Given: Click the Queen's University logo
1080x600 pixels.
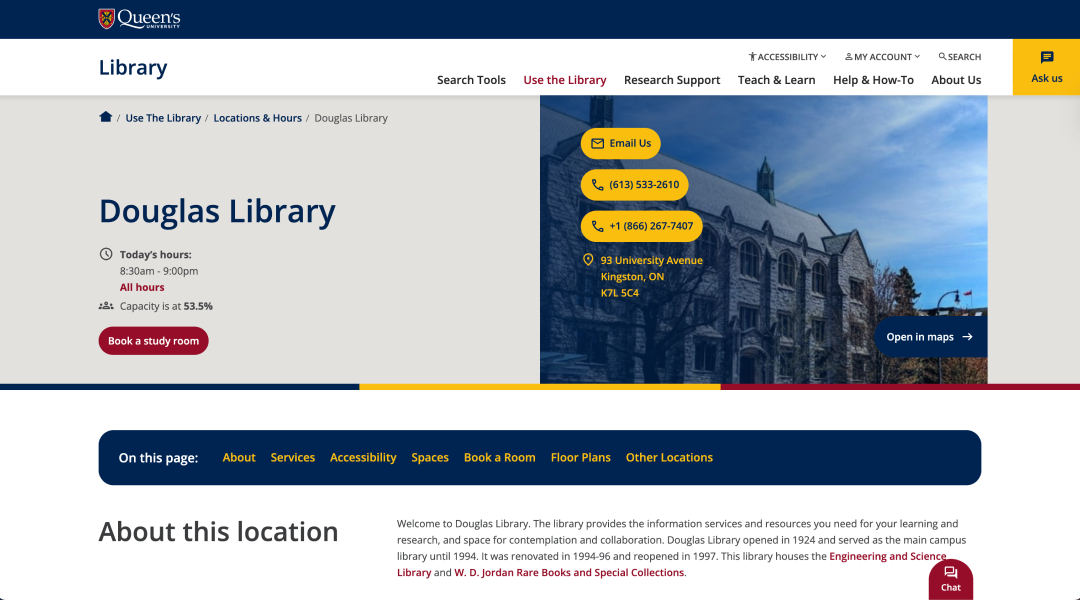Looking at the screenshot, I should click(139, 18).
